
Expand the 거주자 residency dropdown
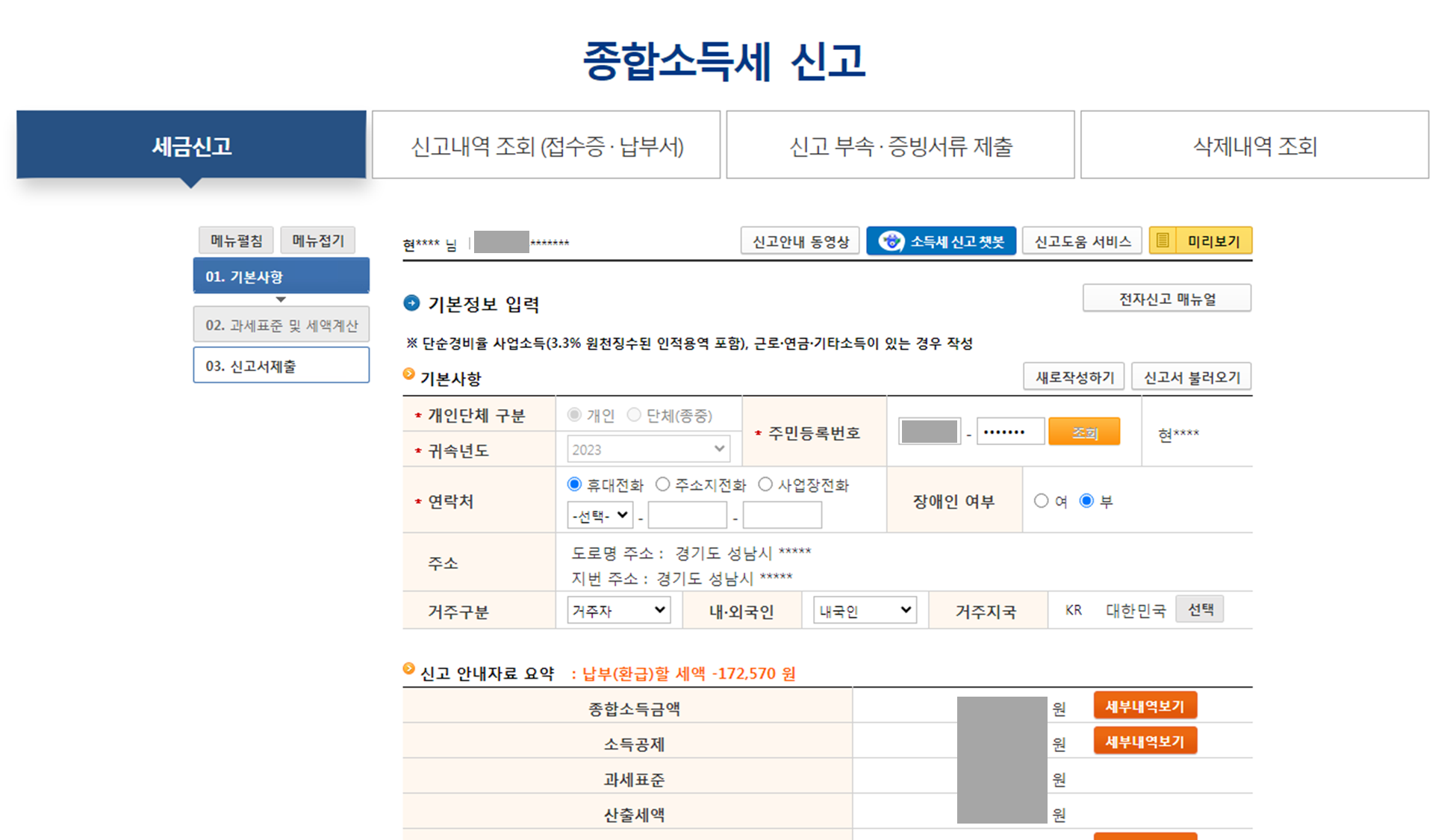tap(618, 610)
